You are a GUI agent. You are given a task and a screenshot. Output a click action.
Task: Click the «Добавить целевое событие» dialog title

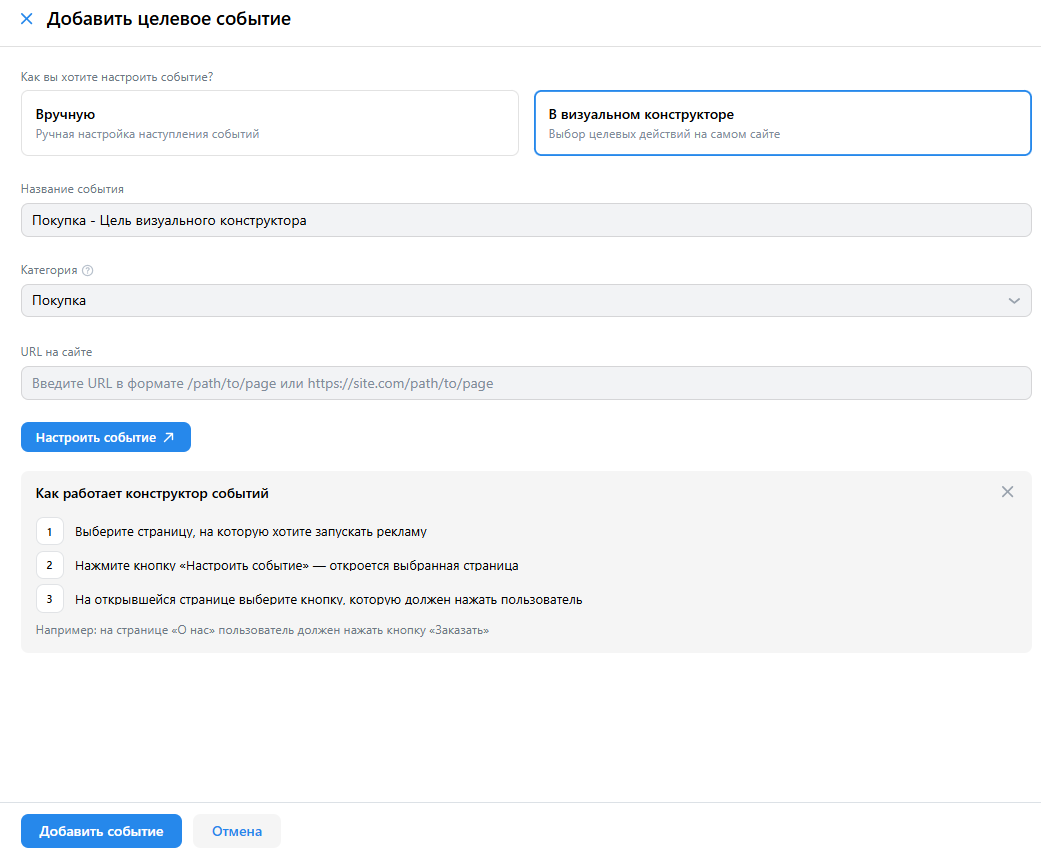[169, 19]
